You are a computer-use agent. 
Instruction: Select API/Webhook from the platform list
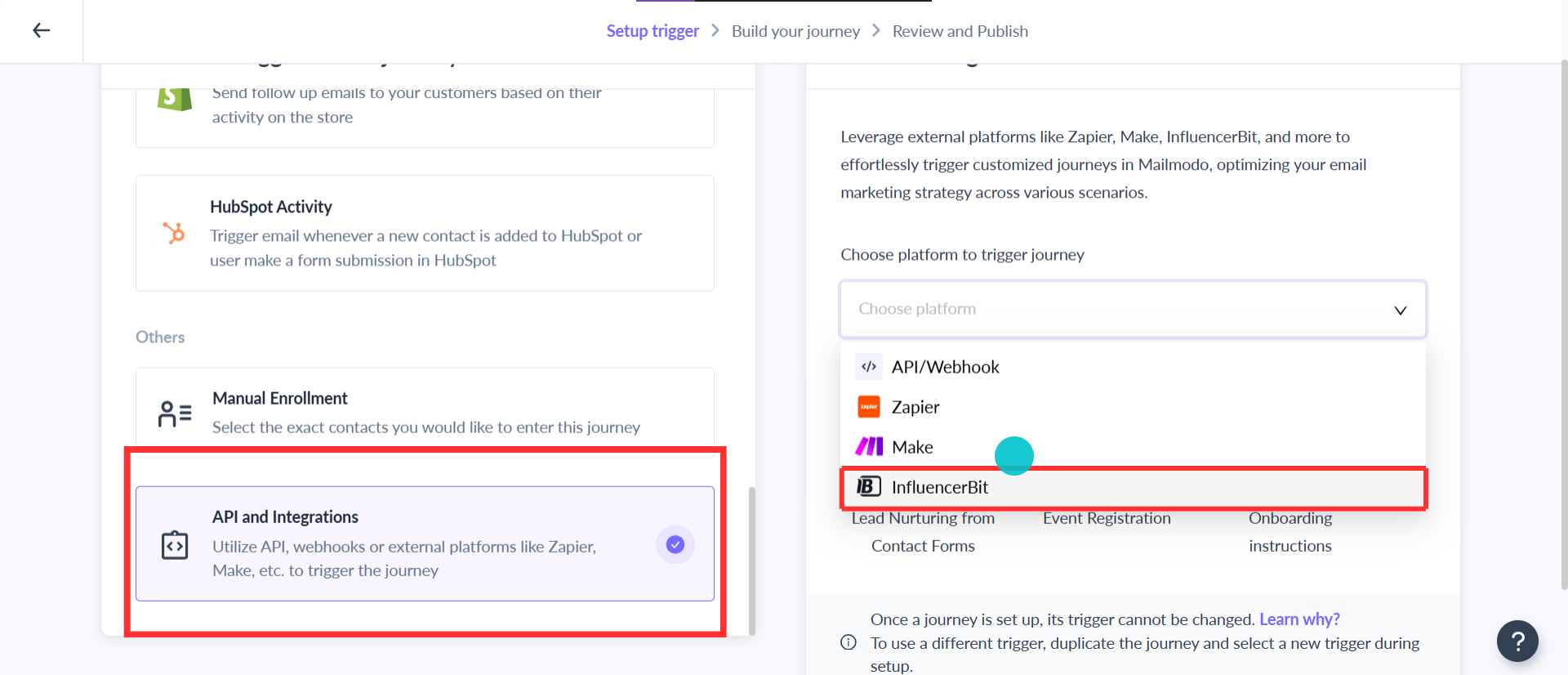point(1133,367)
